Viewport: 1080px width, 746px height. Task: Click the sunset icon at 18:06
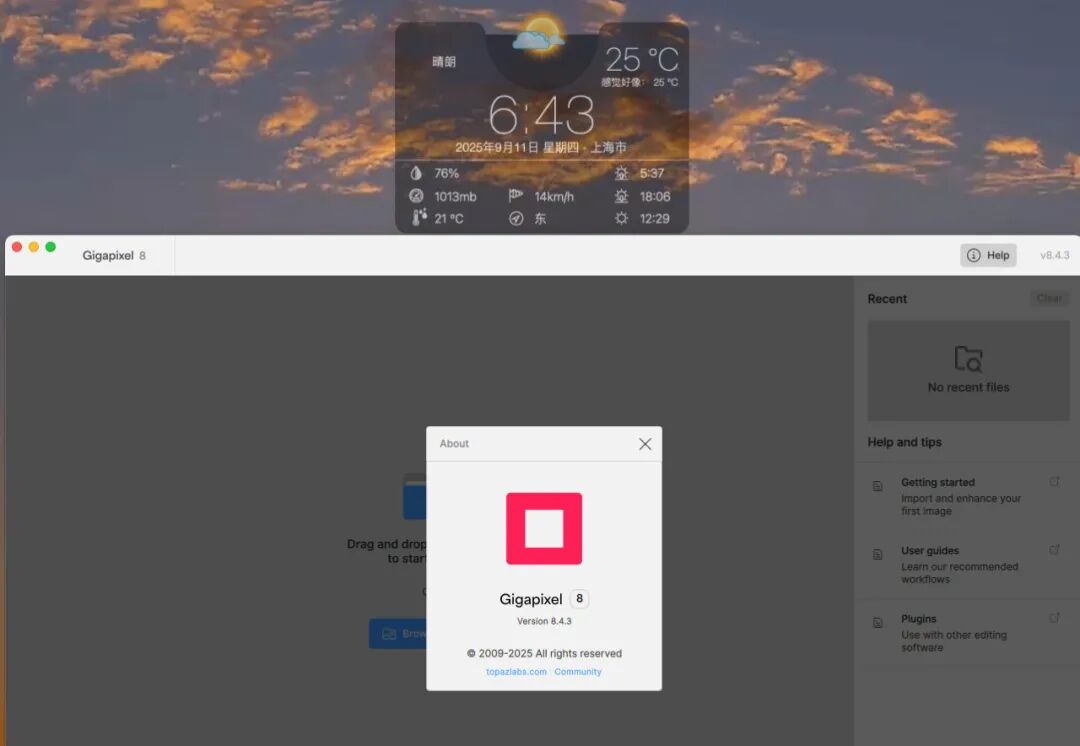click(x=621, y=197)
